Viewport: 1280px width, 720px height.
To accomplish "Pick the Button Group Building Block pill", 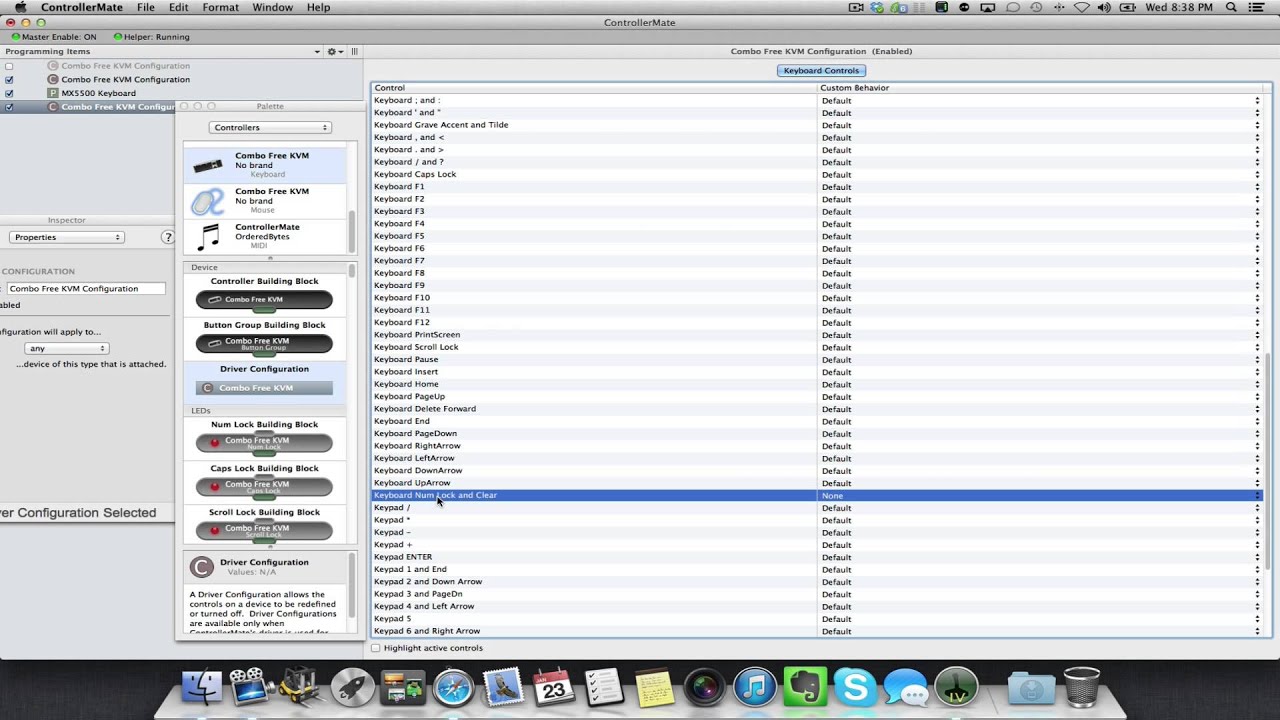I will click(264, 343).
